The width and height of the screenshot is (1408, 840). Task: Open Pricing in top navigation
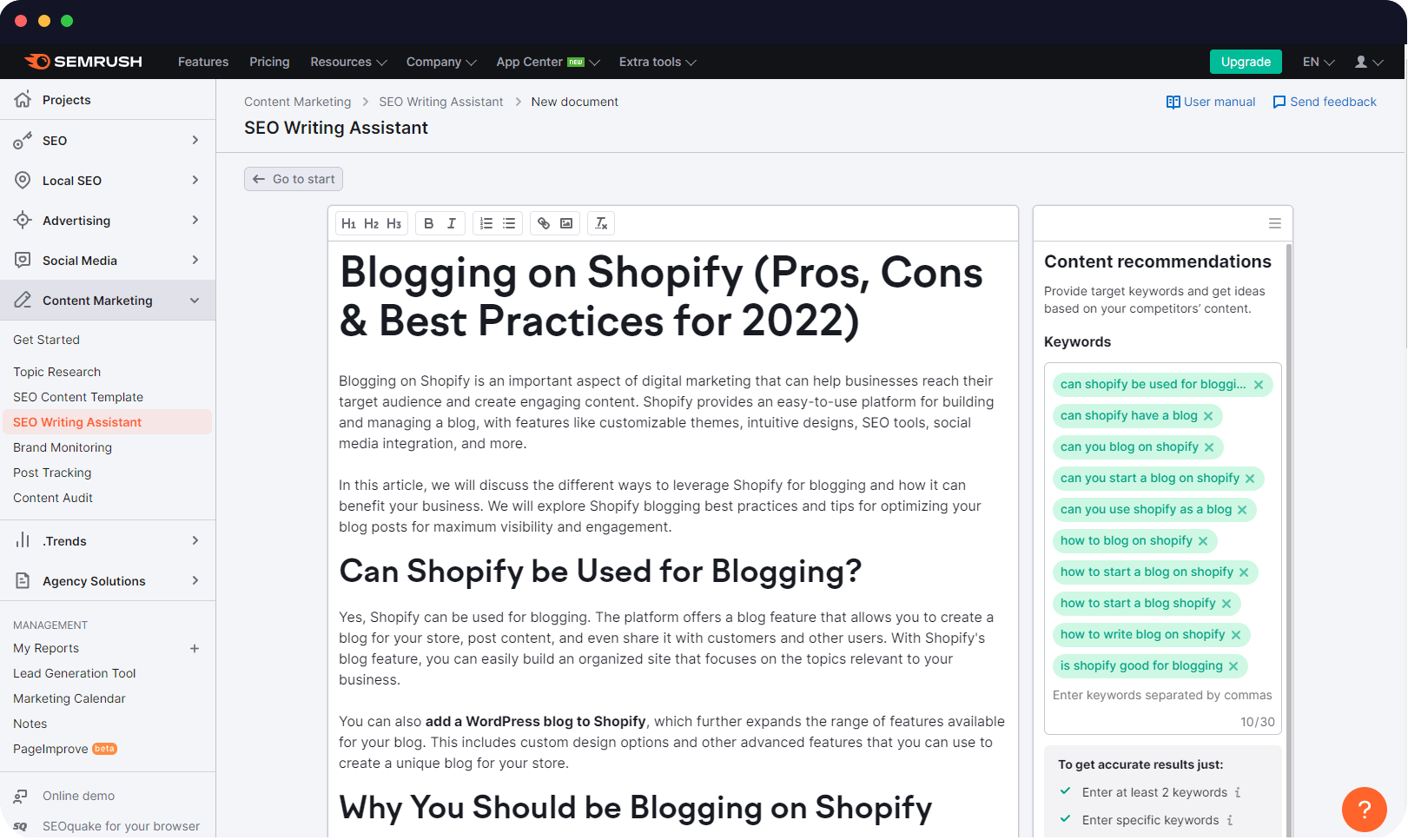click(269, 62)
